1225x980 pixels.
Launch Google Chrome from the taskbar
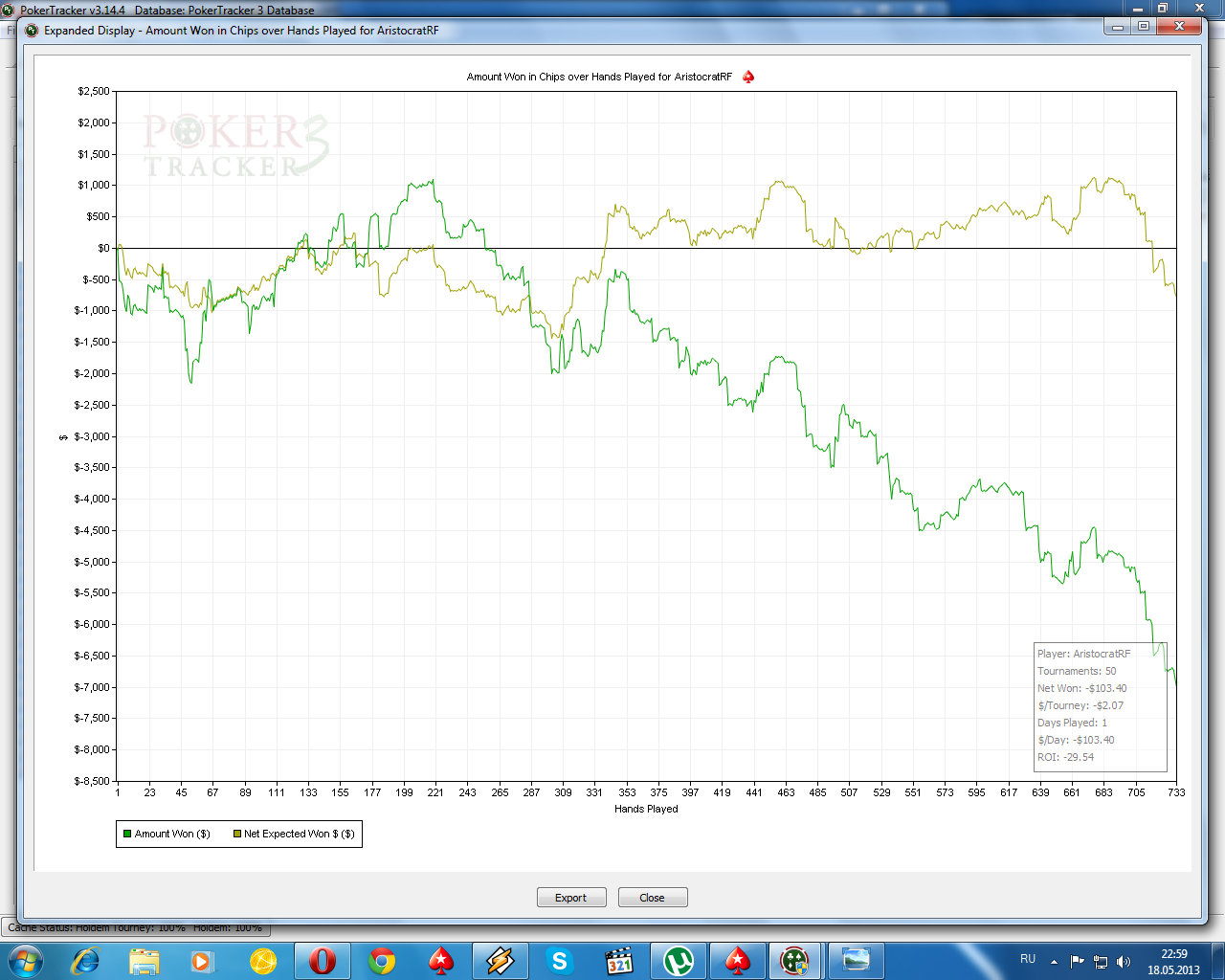pyautogui.click(x=382, y=960)
